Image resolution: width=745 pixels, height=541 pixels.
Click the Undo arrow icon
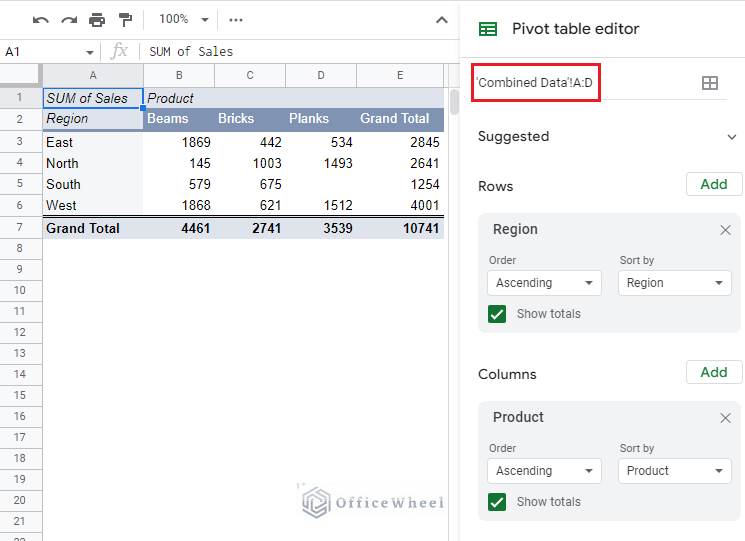[41, 20]
